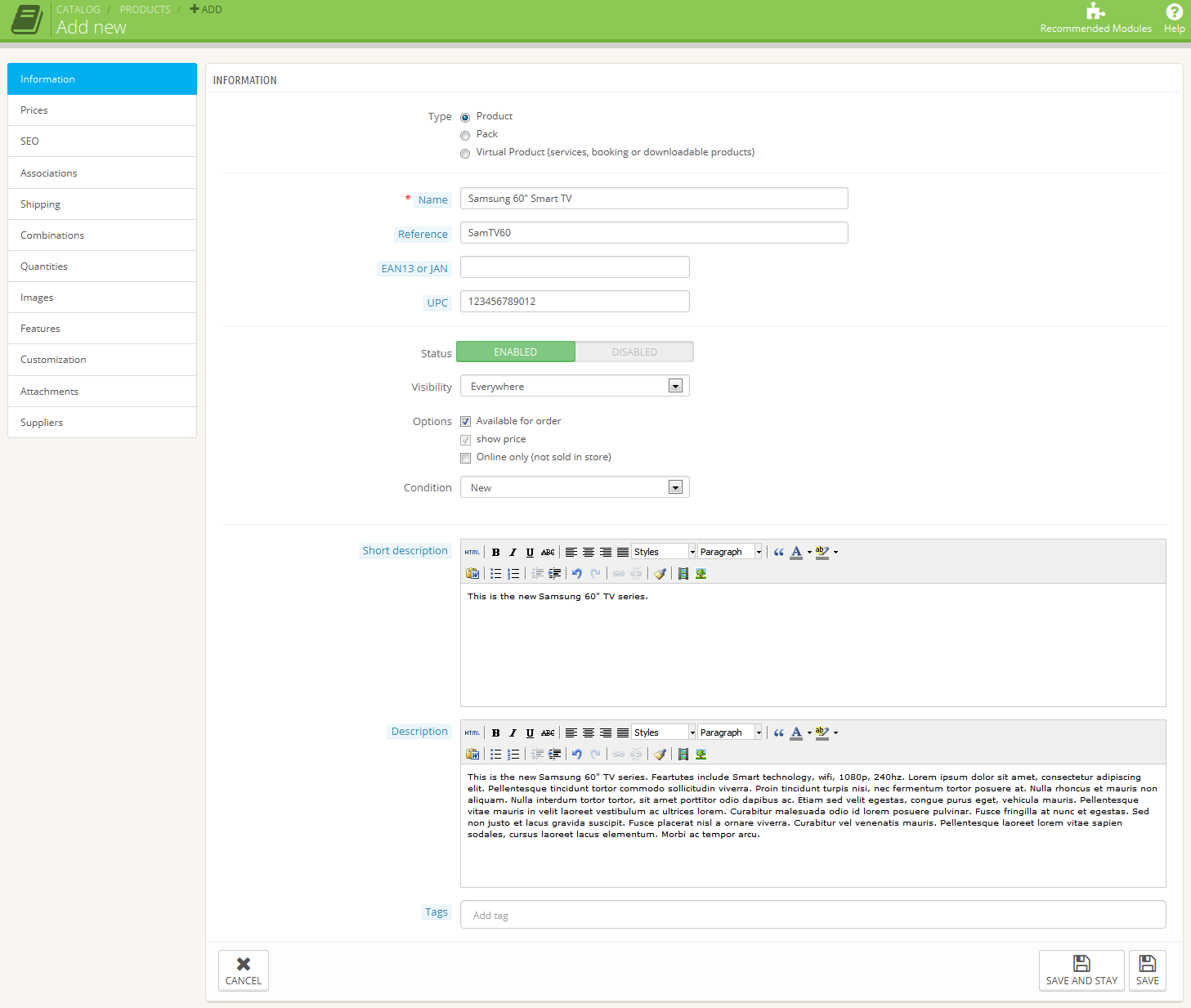The width and height of the screenshot is (1191, 1008).
Task: Click blockquote icon in Short description toolbar
Action: pos(778,553)
